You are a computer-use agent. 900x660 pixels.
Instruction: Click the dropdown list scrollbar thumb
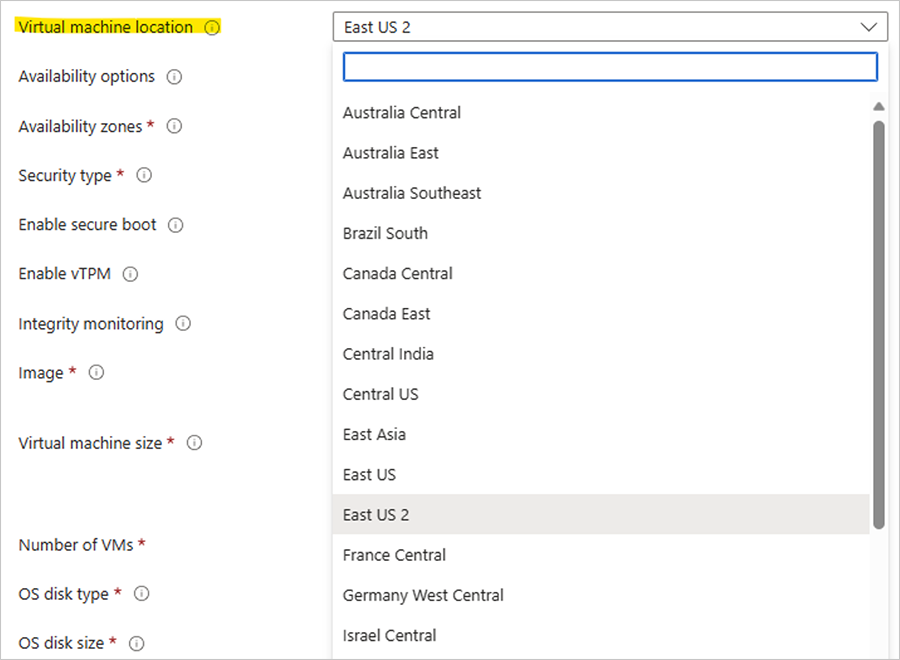(878, 320)
